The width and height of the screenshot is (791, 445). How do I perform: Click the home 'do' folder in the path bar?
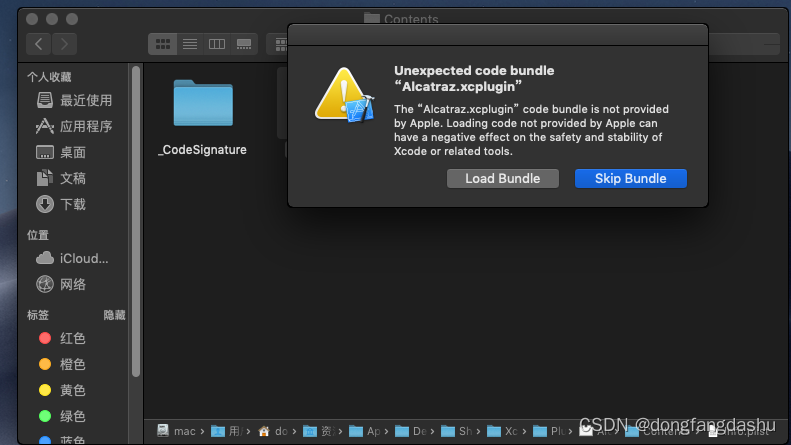[x=272, y=431]
